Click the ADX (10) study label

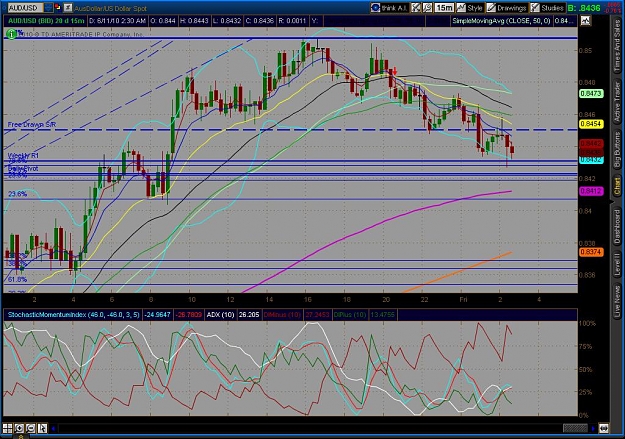(220, 315)
